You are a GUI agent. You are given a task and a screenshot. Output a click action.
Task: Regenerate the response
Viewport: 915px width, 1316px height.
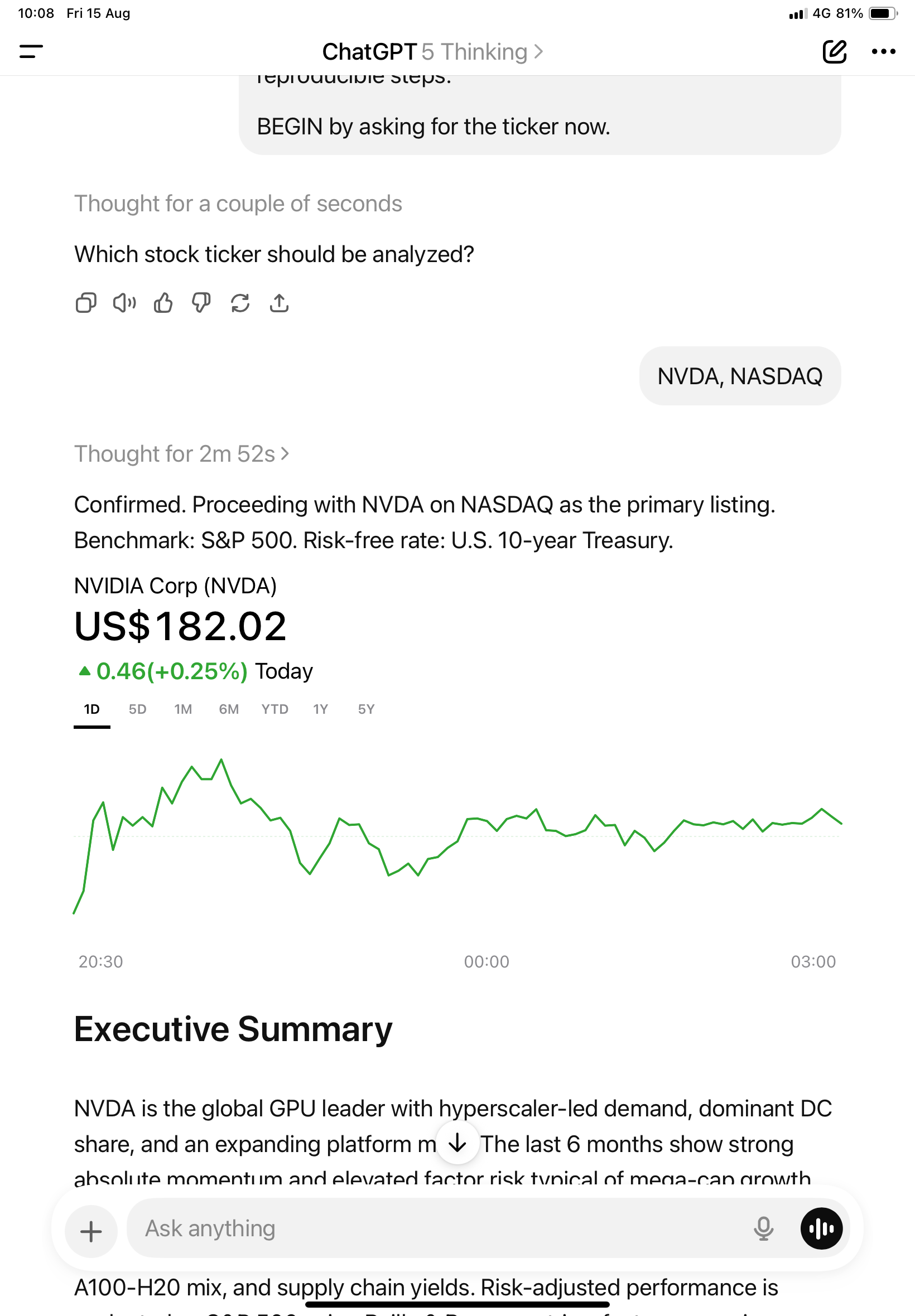click(240, 302)
